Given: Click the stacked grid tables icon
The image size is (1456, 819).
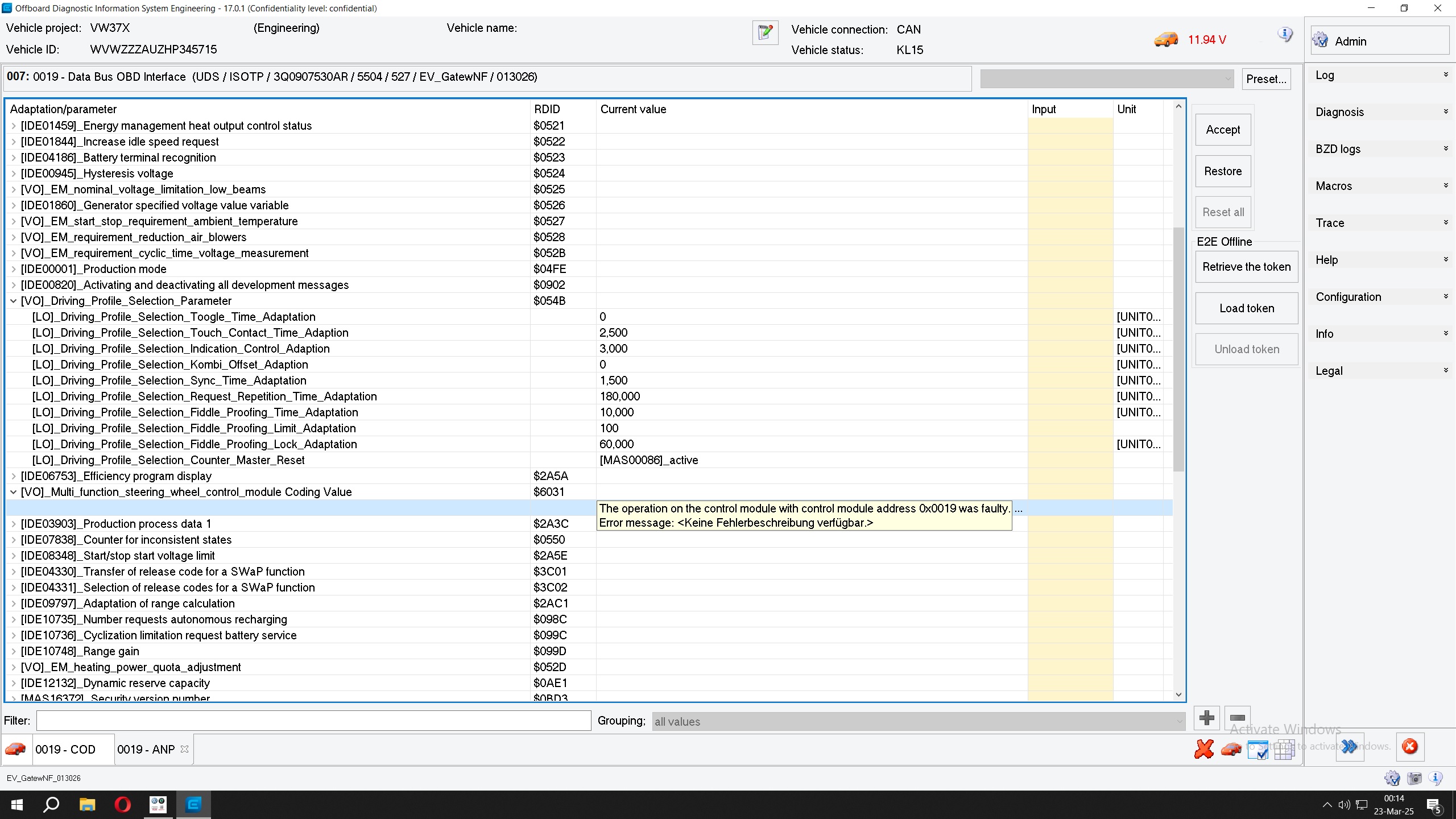Looking at the screenshot, I should pos(1284,750).
